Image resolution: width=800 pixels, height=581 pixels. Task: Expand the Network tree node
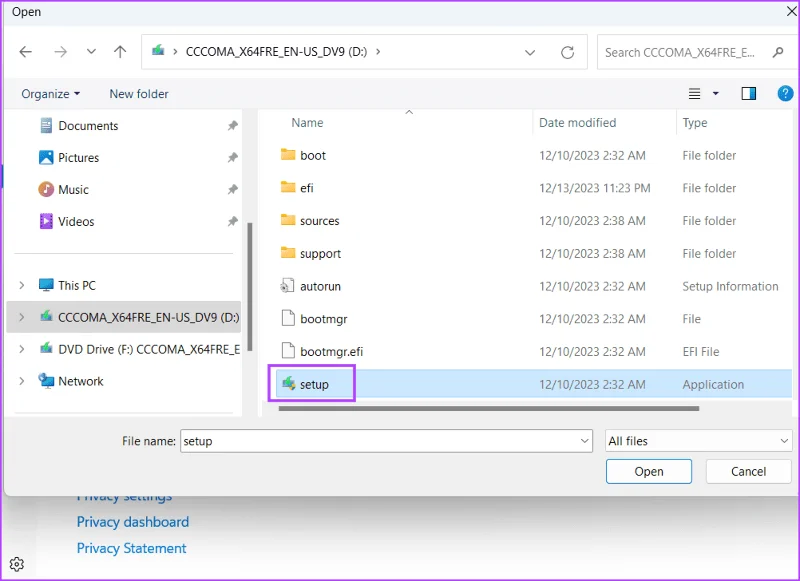(21, 381)
